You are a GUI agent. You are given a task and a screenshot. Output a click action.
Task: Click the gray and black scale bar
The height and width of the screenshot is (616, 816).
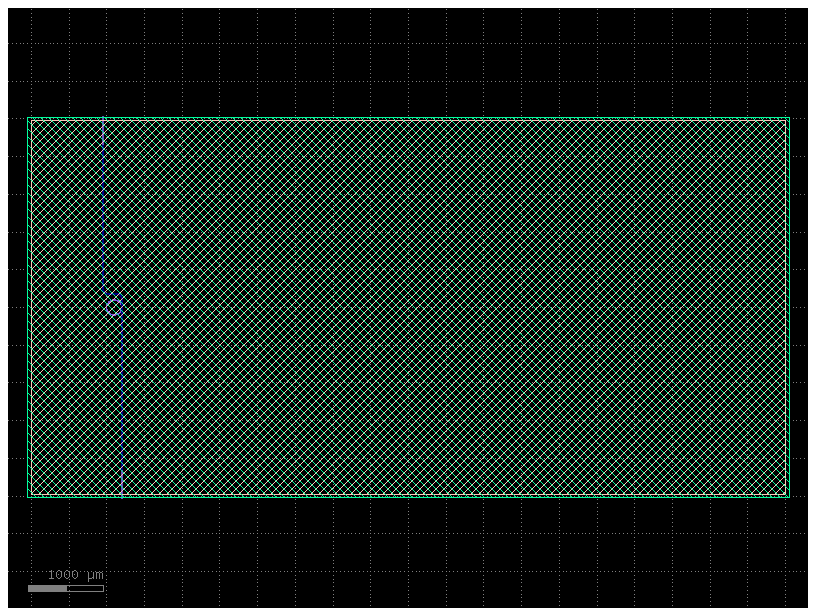pos(66,588)
